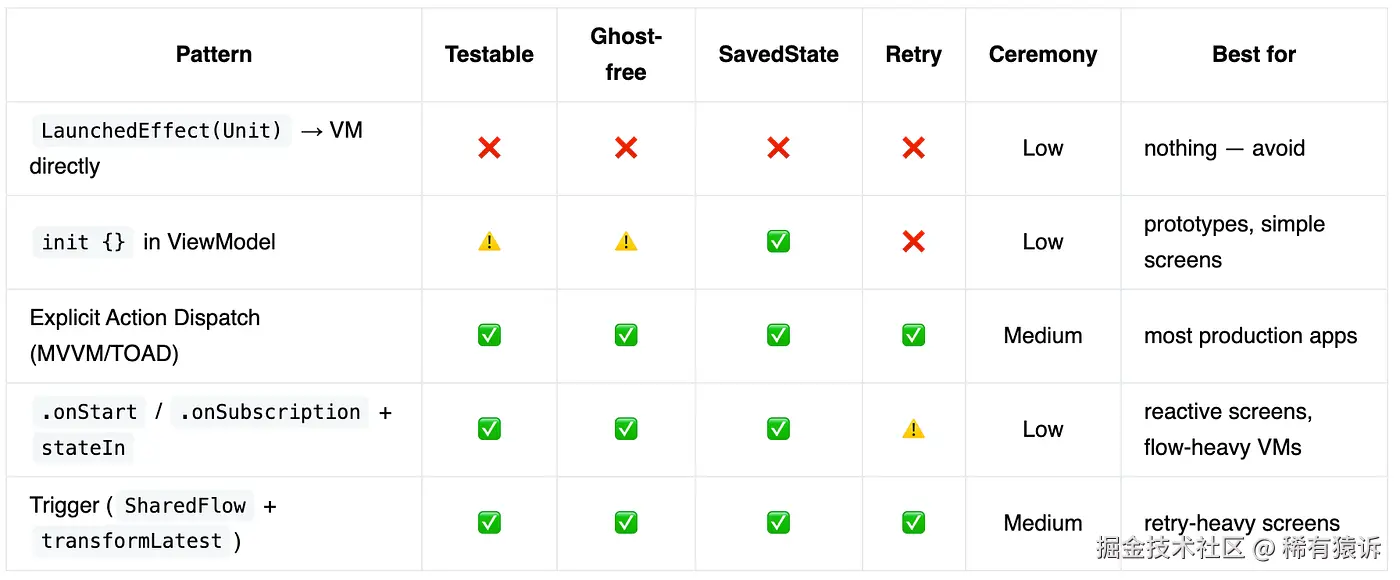Click the init {} code snippet
This screenshot has height=580, width=1400.
click(83, 242)
